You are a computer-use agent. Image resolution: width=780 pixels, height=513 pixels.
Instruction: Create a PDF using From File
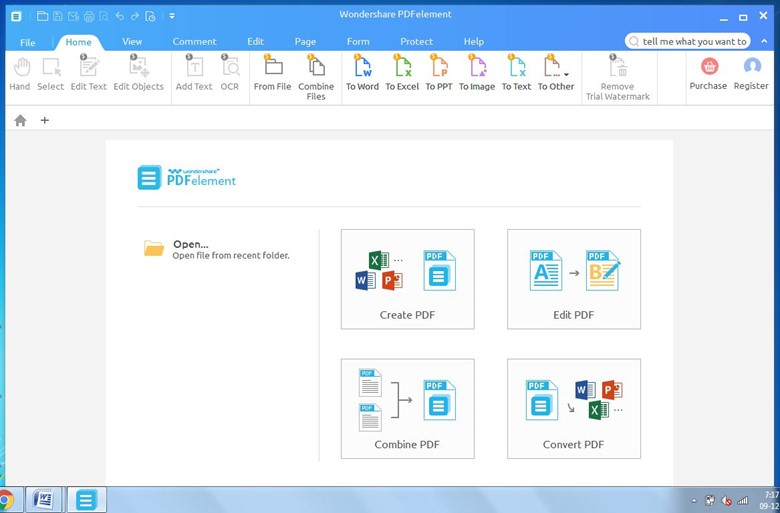[x=272, y=72]
